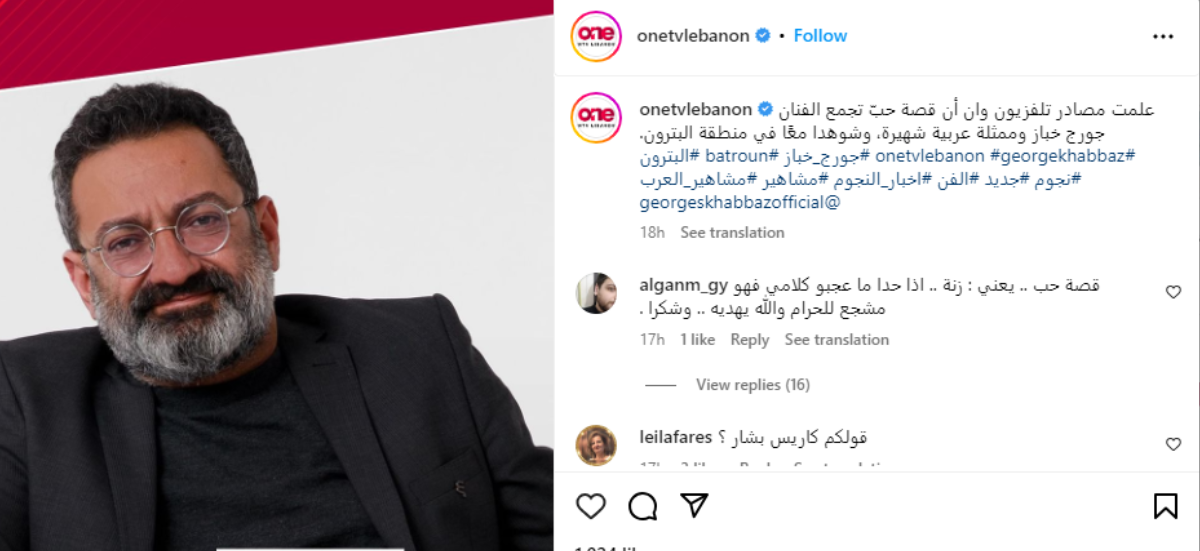Like leilafares's comment heart
The height and width of the screenshot is (551, 1200).
pos(1173,444)
